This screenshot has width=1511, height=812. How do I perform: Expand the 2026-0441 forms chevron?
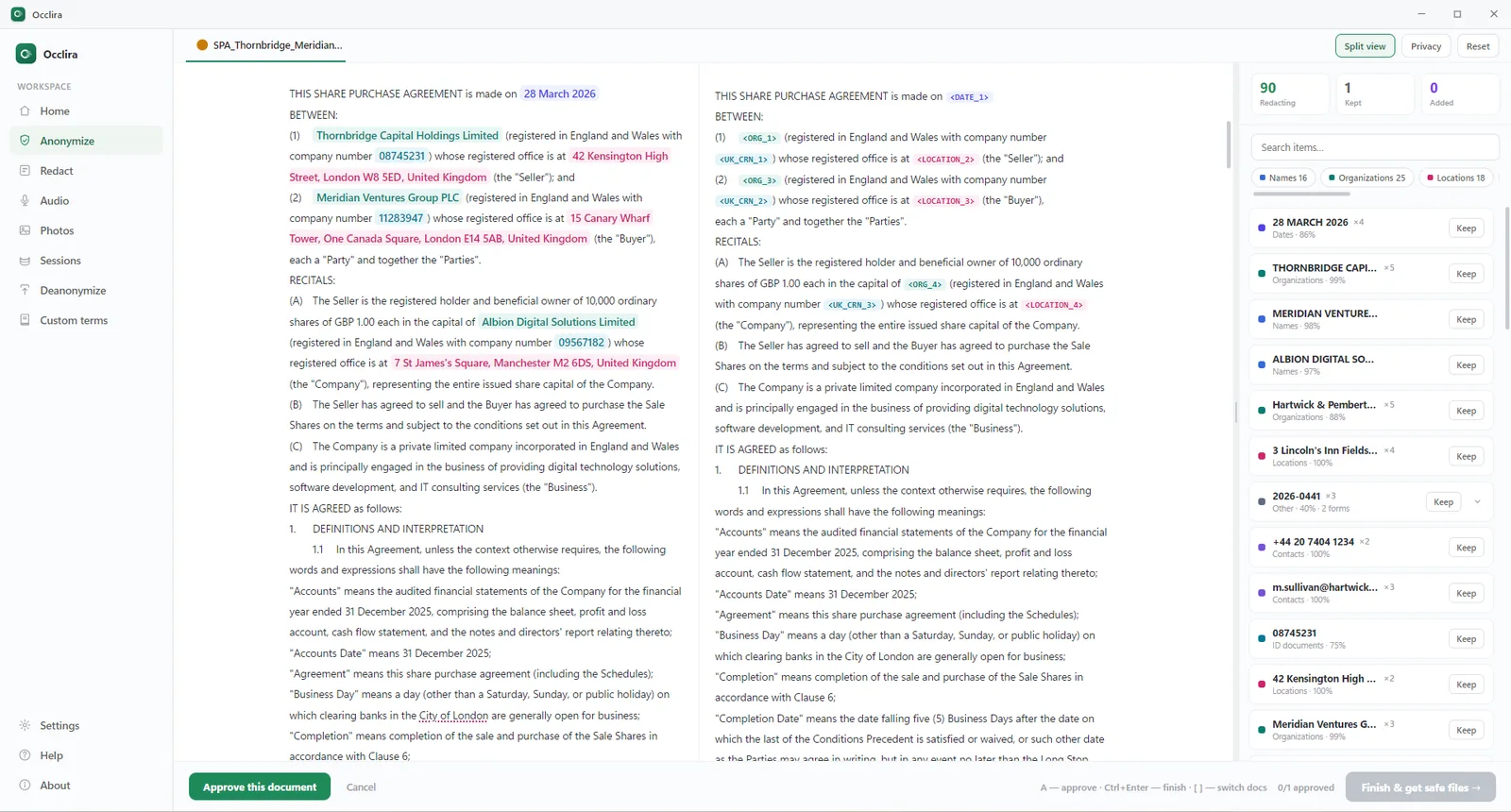1477,502
